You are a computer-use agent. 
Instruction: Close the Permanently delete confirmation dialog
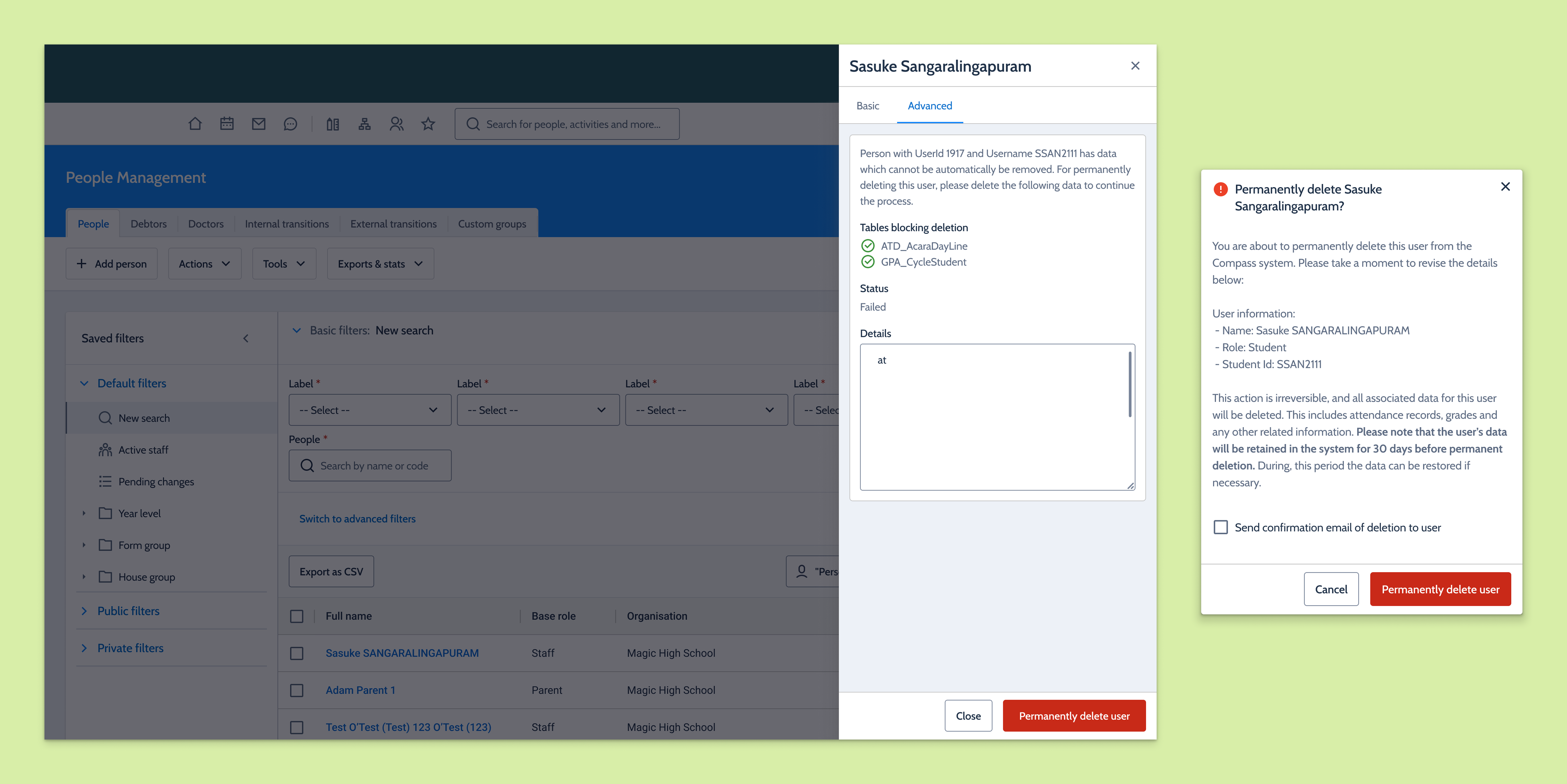[1506, 187]
